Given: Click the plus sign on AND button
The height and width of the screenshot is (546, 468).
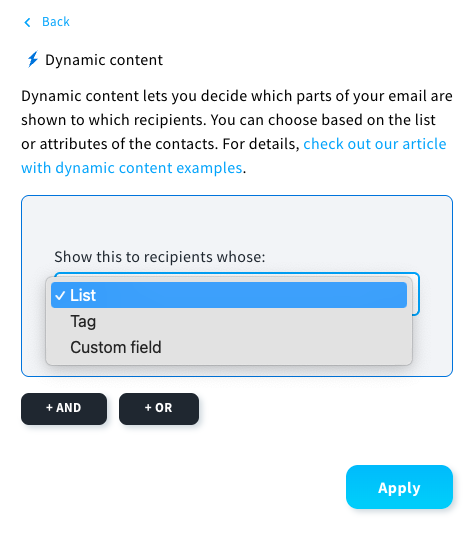Looking at the screenshot, I should pyautogui.click(x=49, y=407).
